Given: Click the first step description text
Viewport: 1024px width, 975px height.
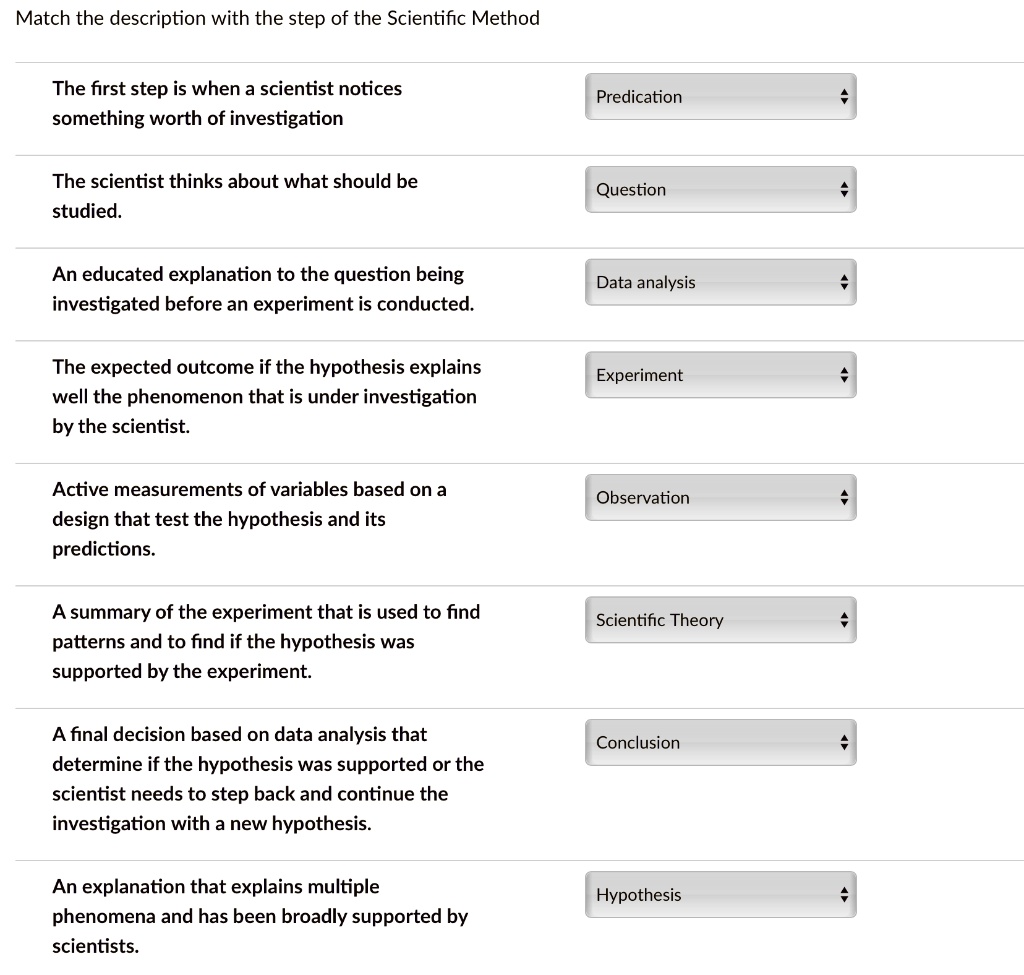Looking at the screenshot, I should 227,103.
